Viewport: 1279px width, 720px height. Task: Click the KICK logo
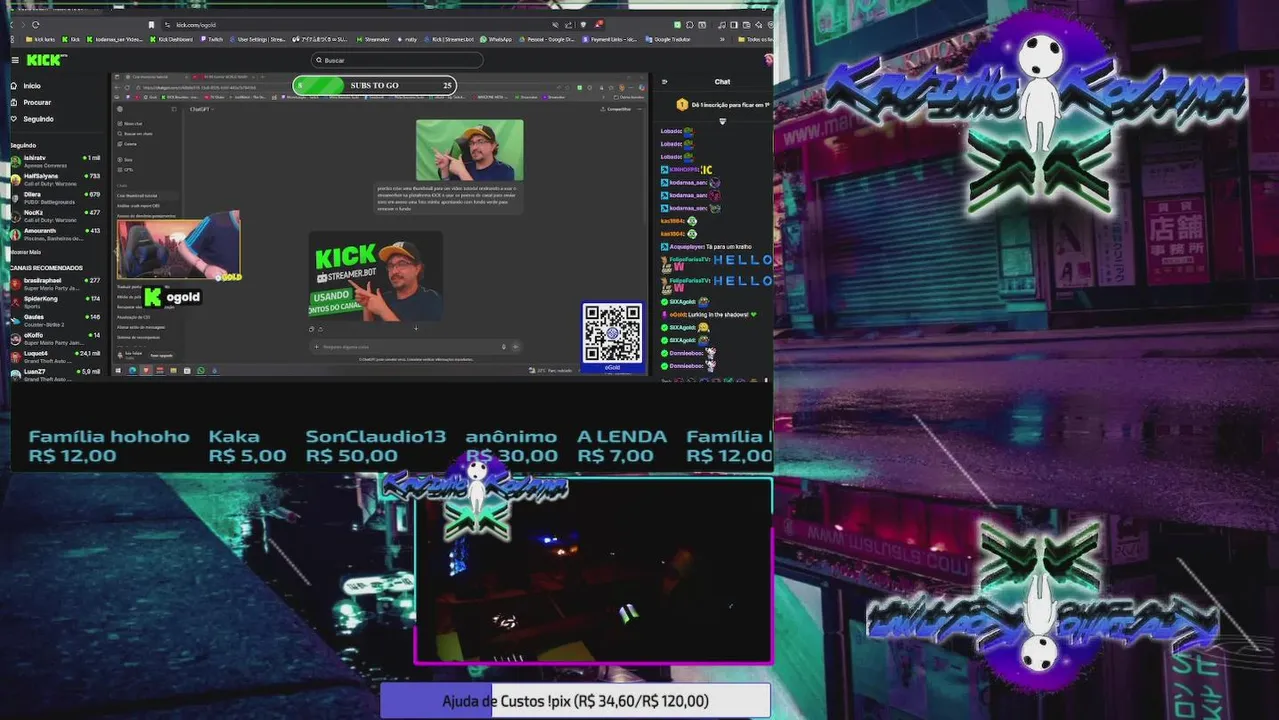[46, 60]
